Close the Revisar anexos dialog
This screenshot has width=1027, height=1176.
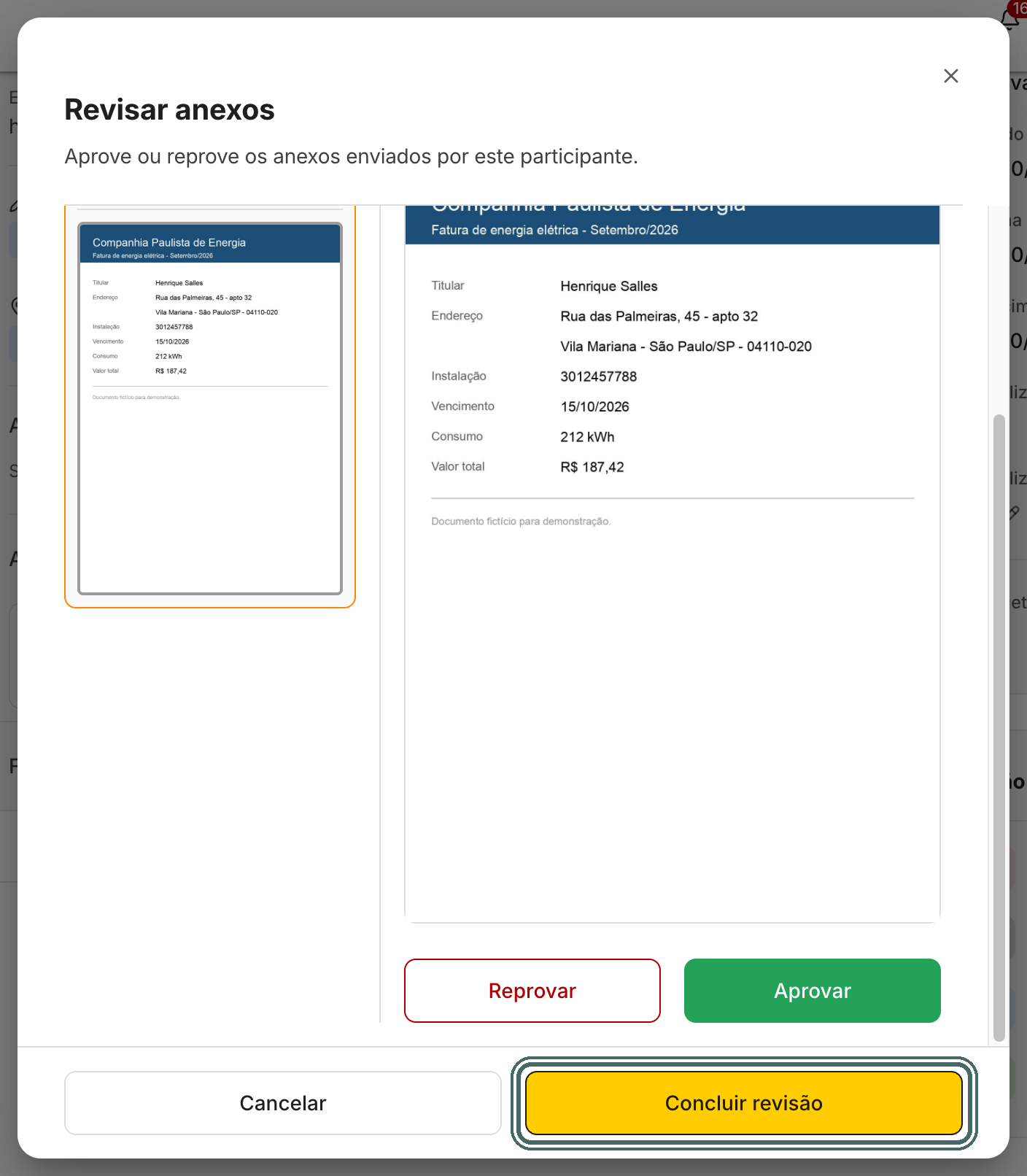coord(950,76)
